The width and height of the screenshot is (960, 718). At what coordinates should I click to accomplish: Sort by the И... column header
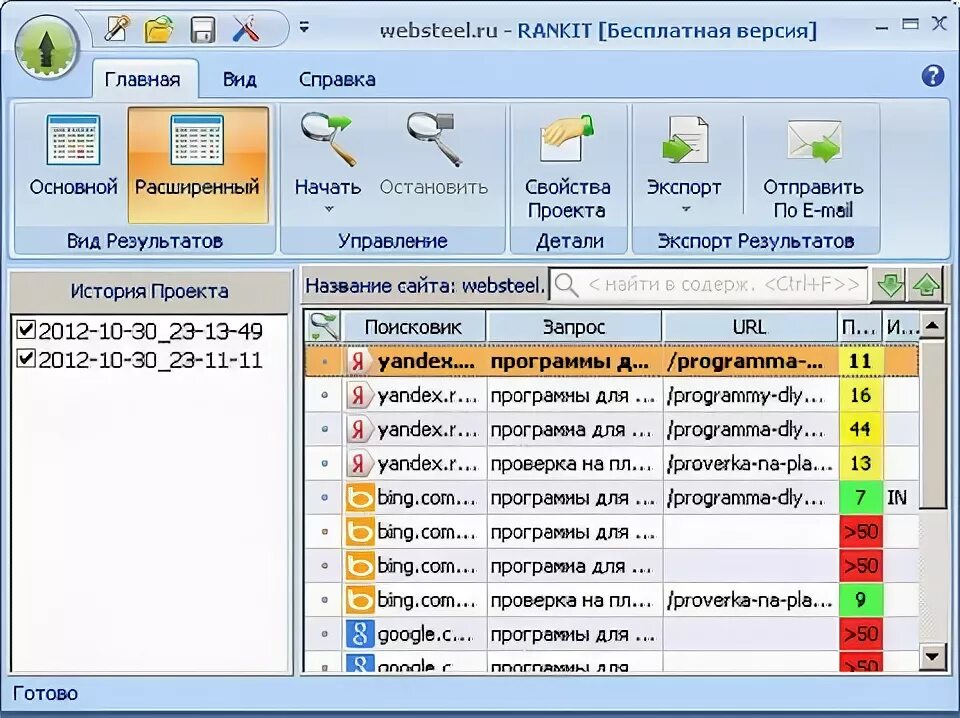point(901,327)
